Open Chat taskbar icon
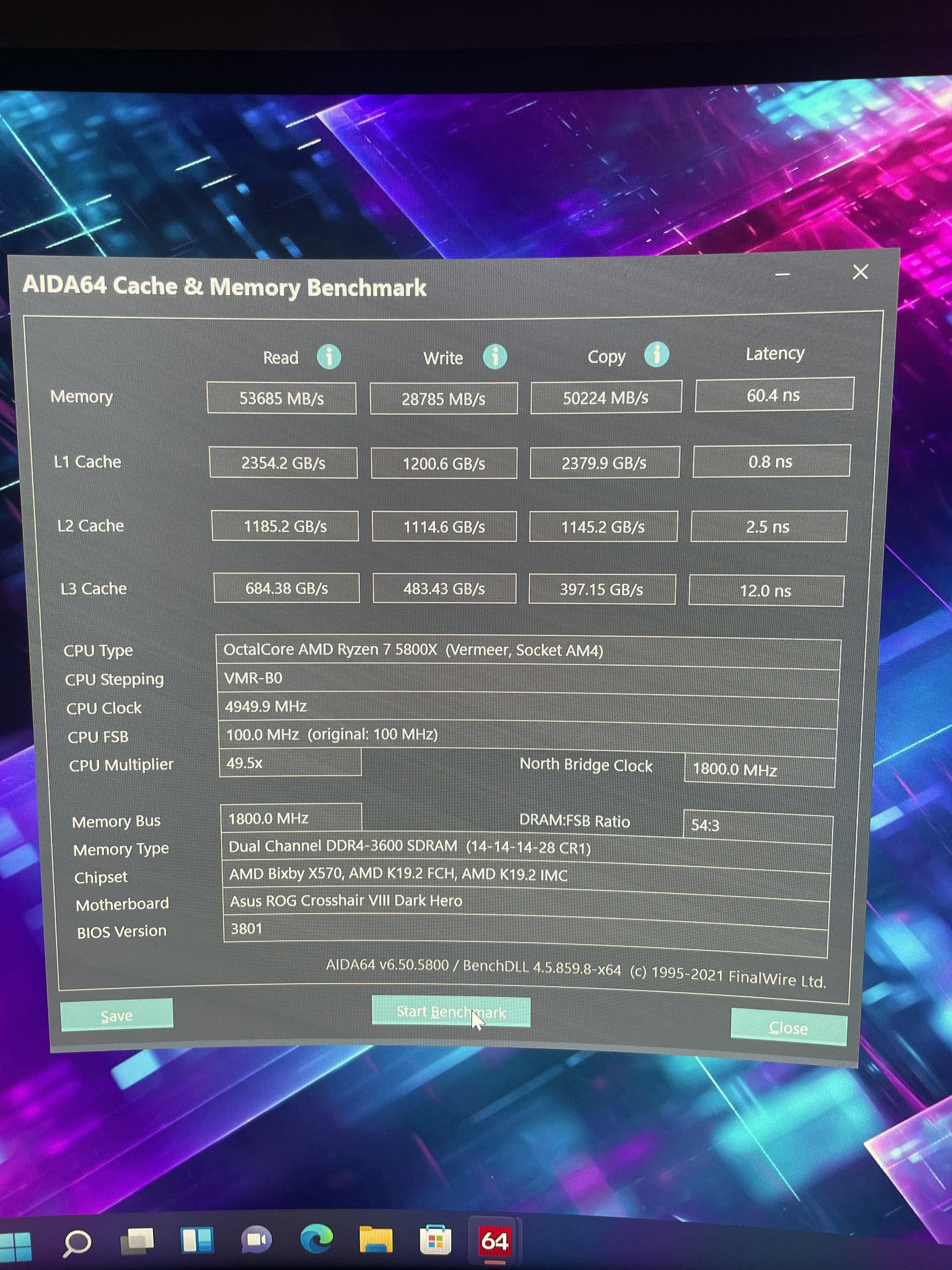The height and width of the screenshot is (1270, 952). [x=256, y=1240]
